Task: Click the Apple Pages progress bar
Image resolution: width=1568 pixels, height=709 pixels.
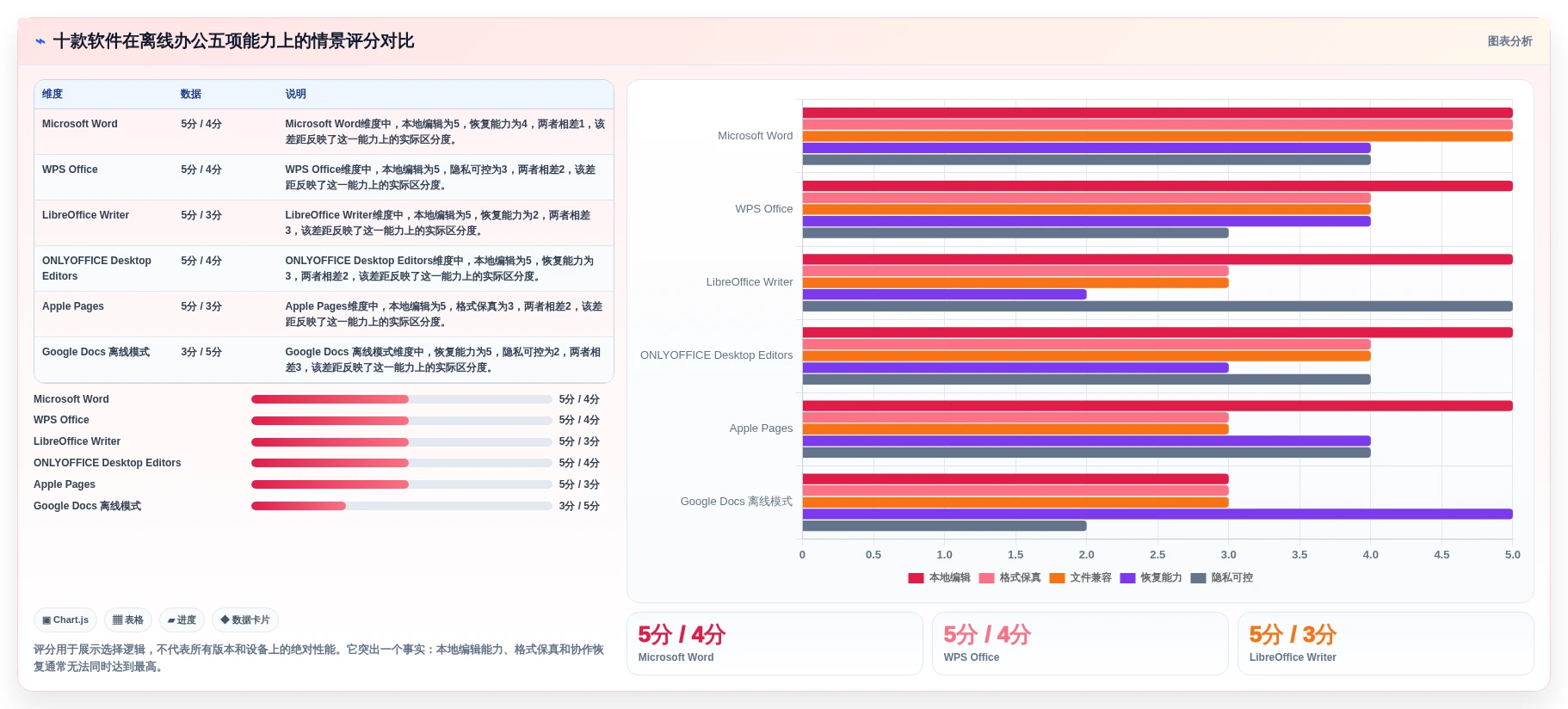Action: click(x=402, y=484)
